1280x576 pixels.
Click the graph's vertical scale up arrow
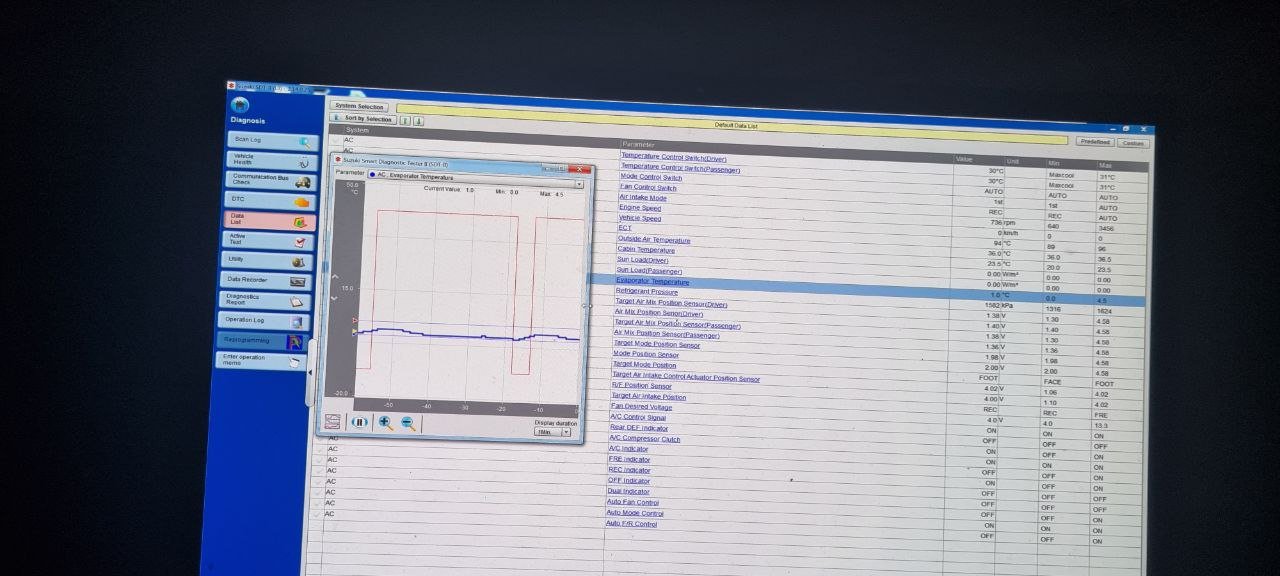point(335,277)
